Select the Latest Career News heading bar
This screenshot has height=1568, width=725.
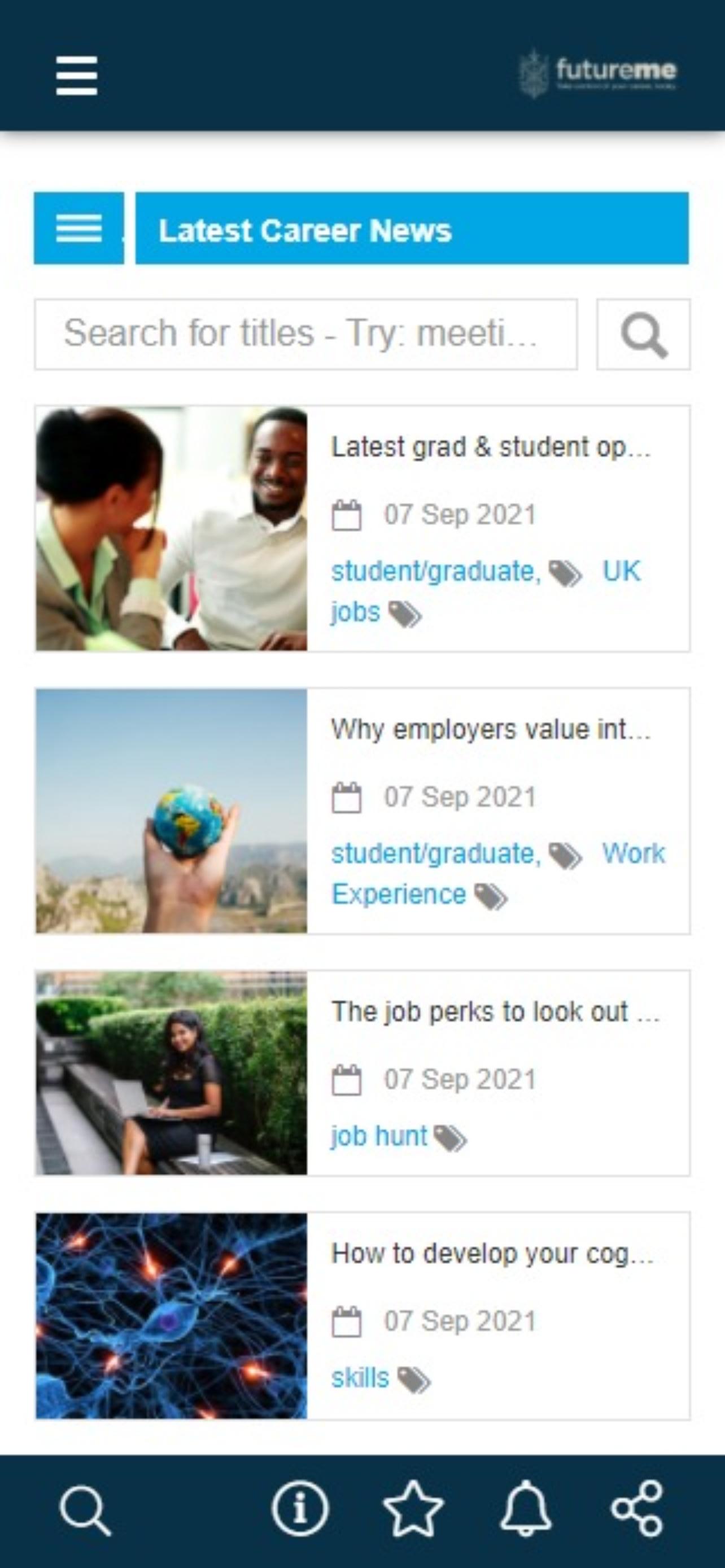pos(412,228)
